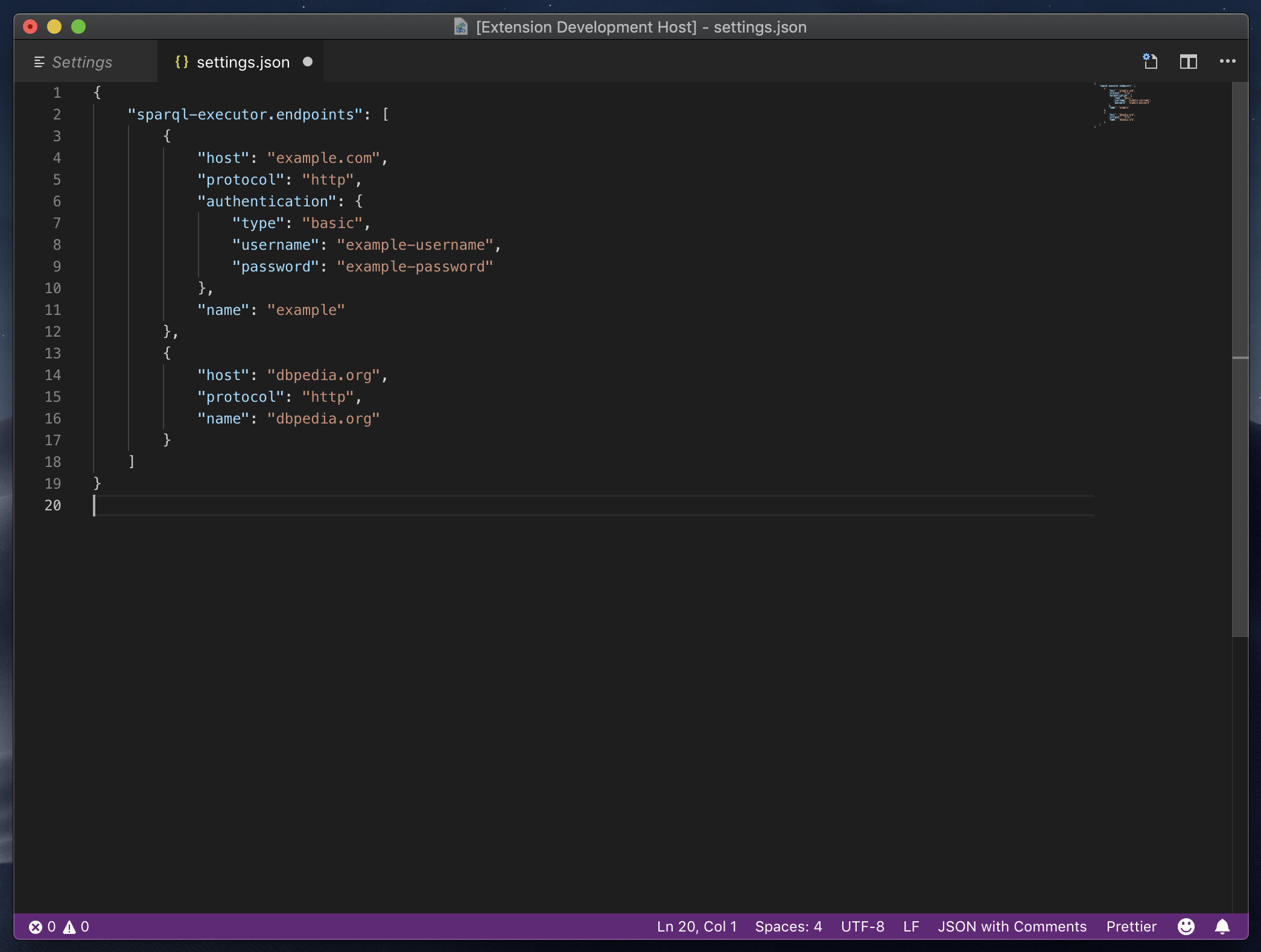Click the errors count icon in status bar
1261x952 pixels.
coord(36,927)
